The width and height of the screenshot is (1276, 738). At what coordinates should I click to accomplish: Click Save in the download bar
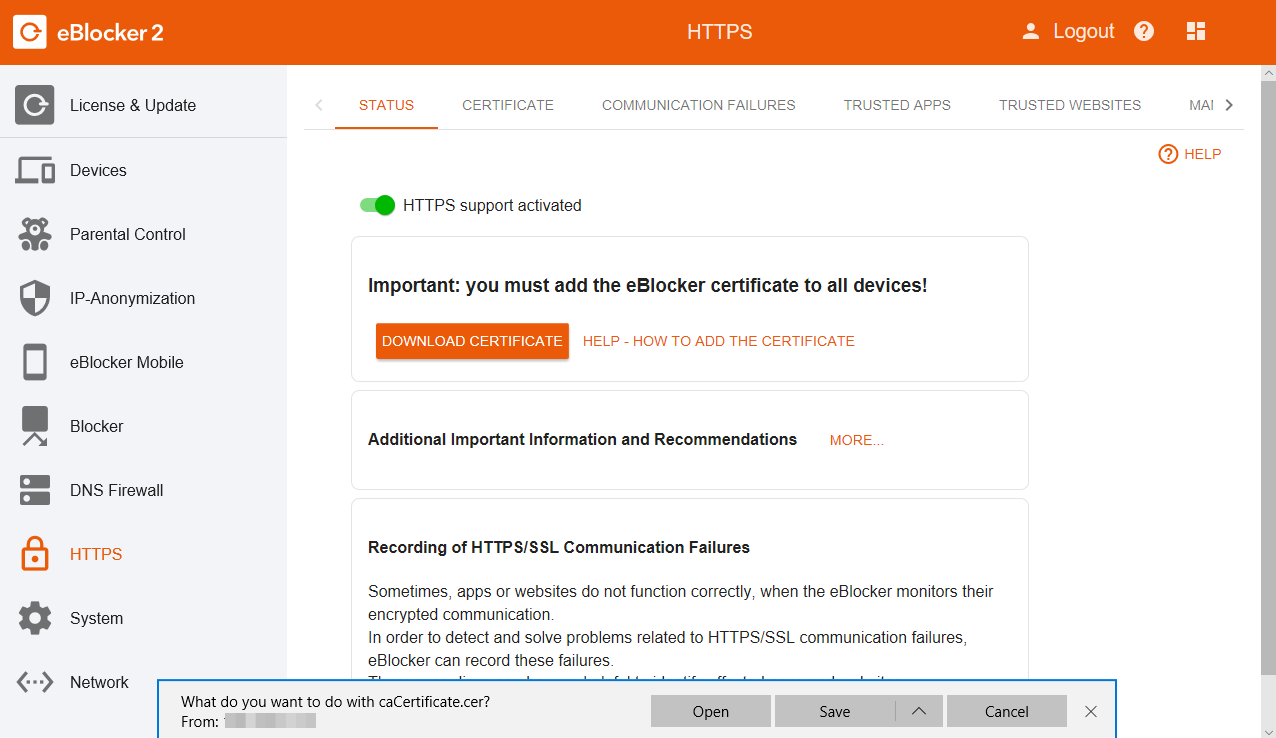coord(835,712)
